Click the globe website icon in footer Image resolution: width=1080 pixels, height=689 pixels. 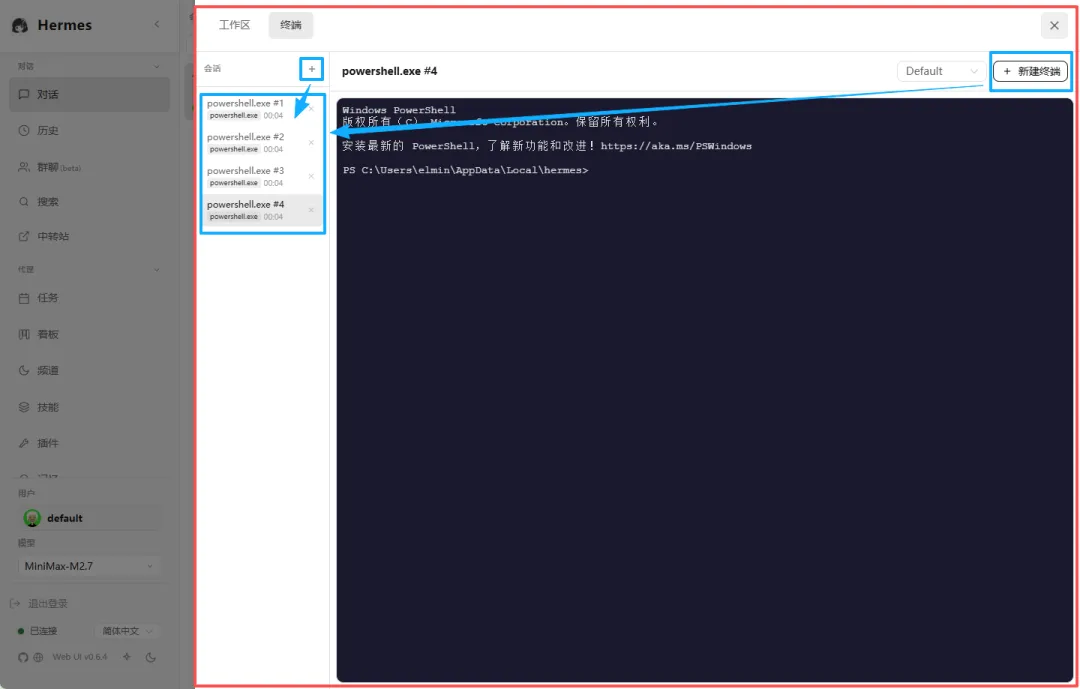39,657
